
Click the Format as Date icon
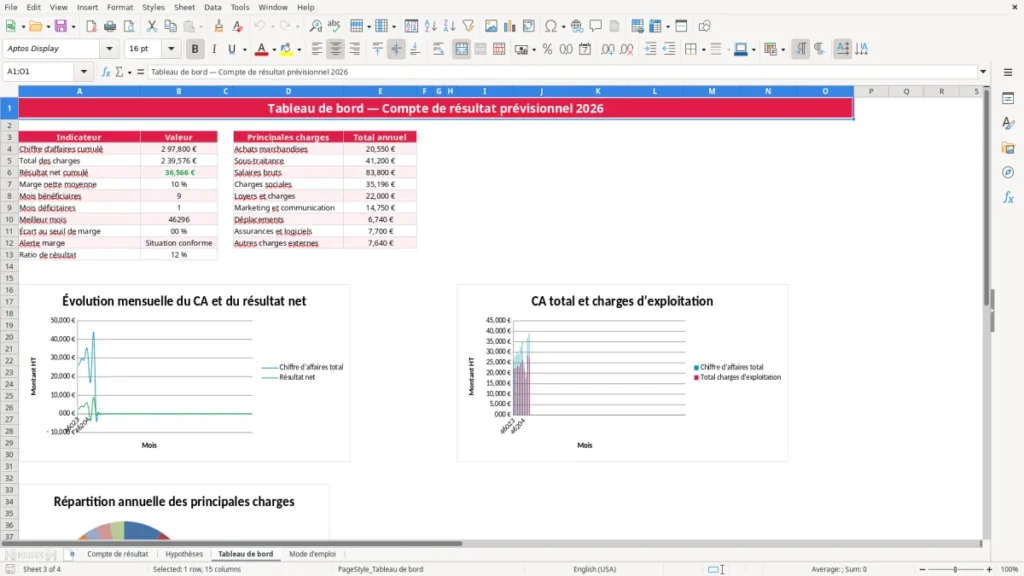click(585, 49)
